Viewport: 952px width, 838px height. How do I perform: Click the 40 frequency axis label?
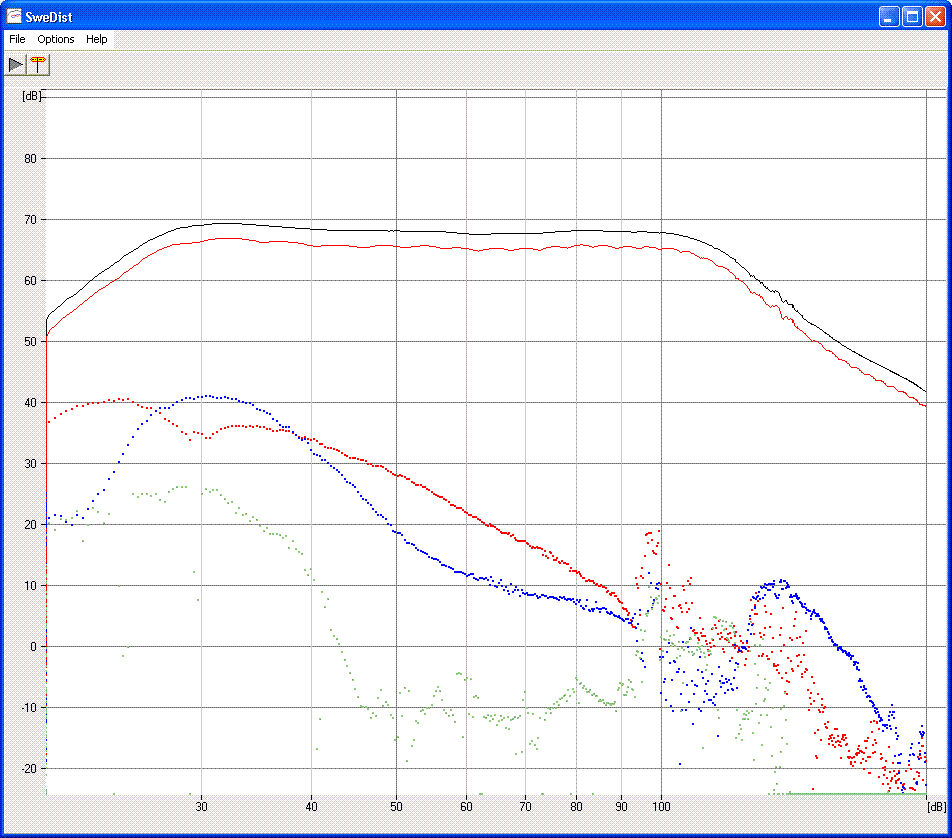(311, 806)
